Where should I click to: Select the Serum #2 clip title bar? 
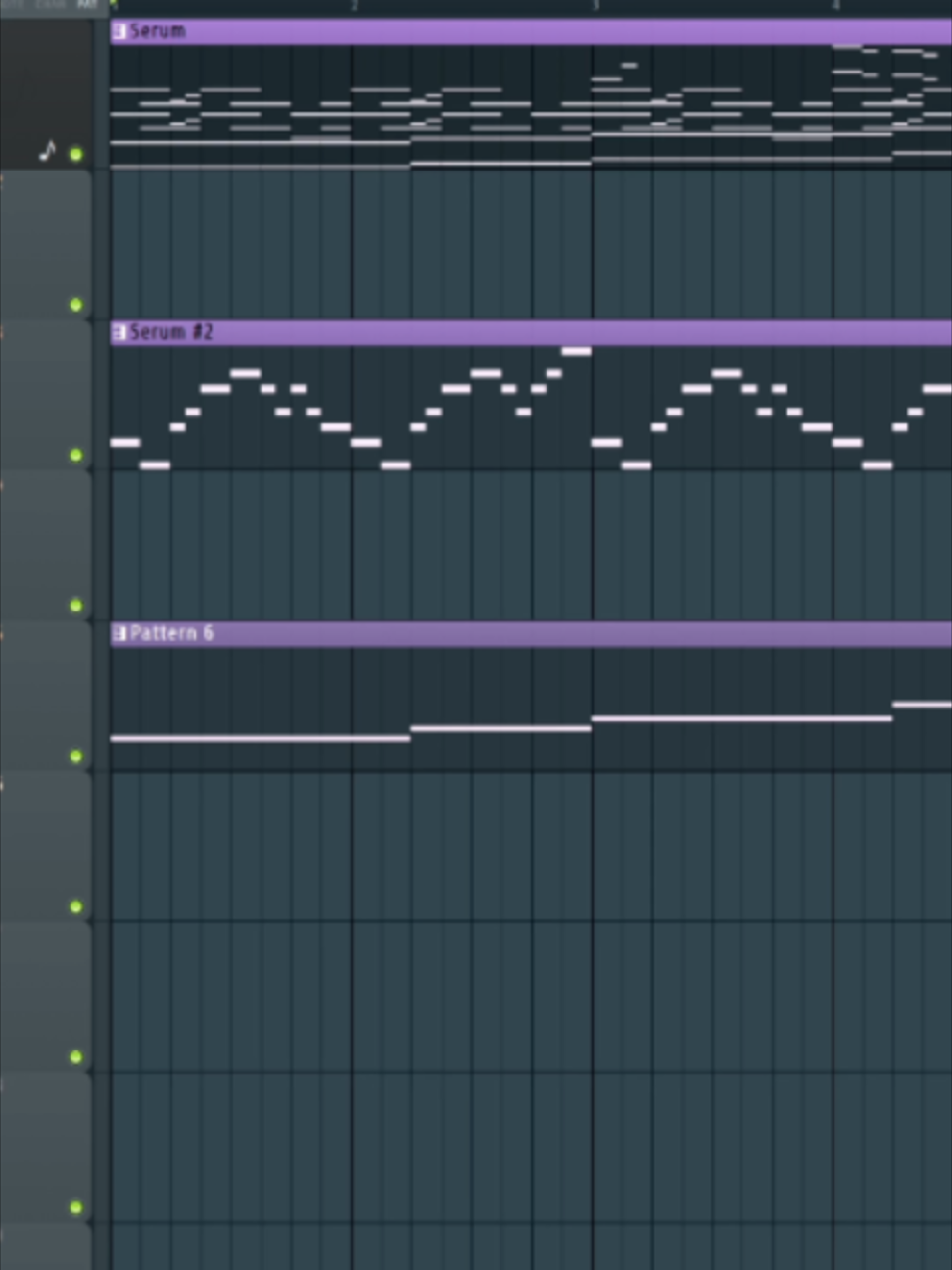pos(531,333)
